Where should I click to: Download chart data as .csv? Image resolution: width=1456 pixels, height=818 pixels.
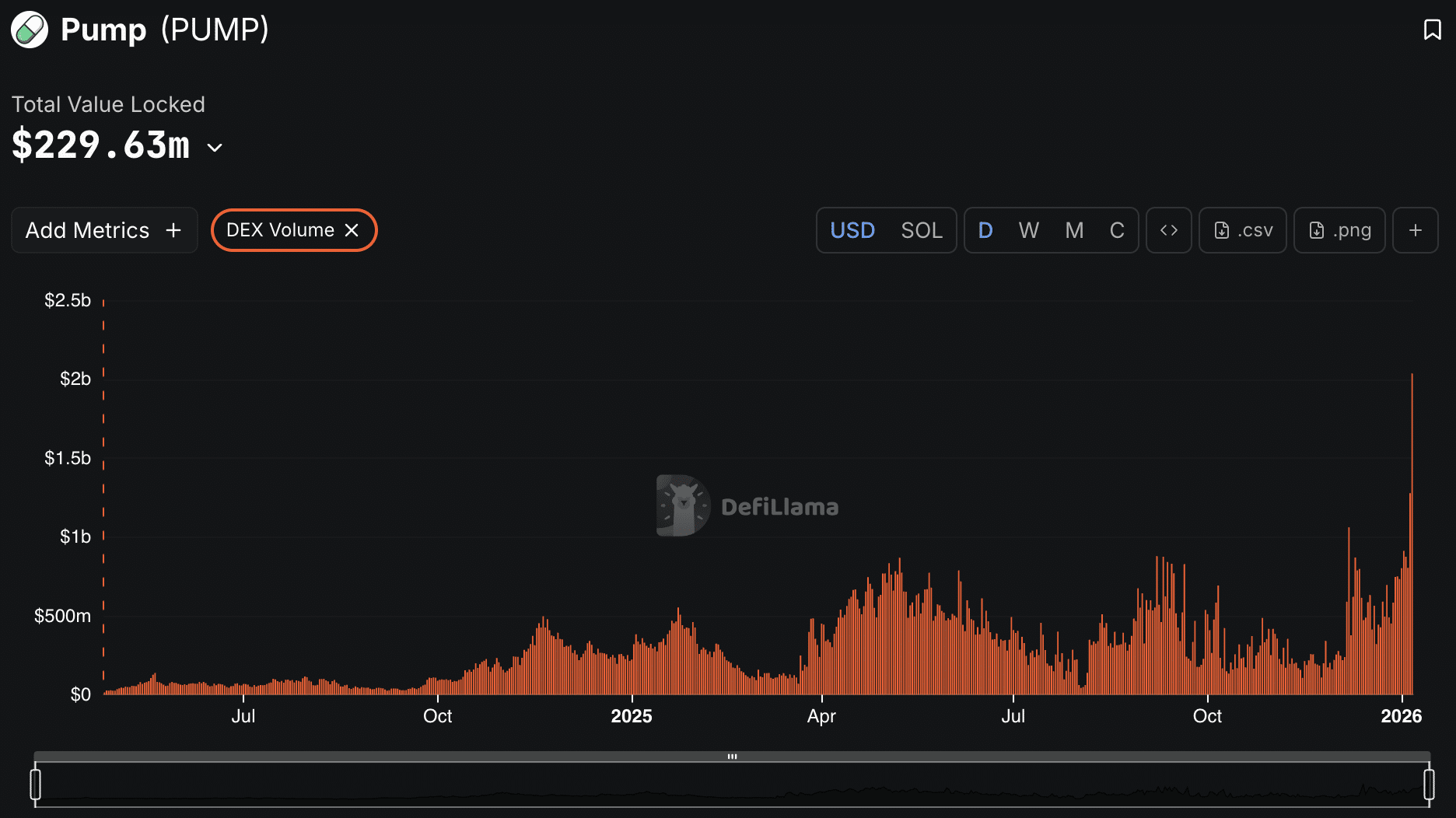[1242, 230]
